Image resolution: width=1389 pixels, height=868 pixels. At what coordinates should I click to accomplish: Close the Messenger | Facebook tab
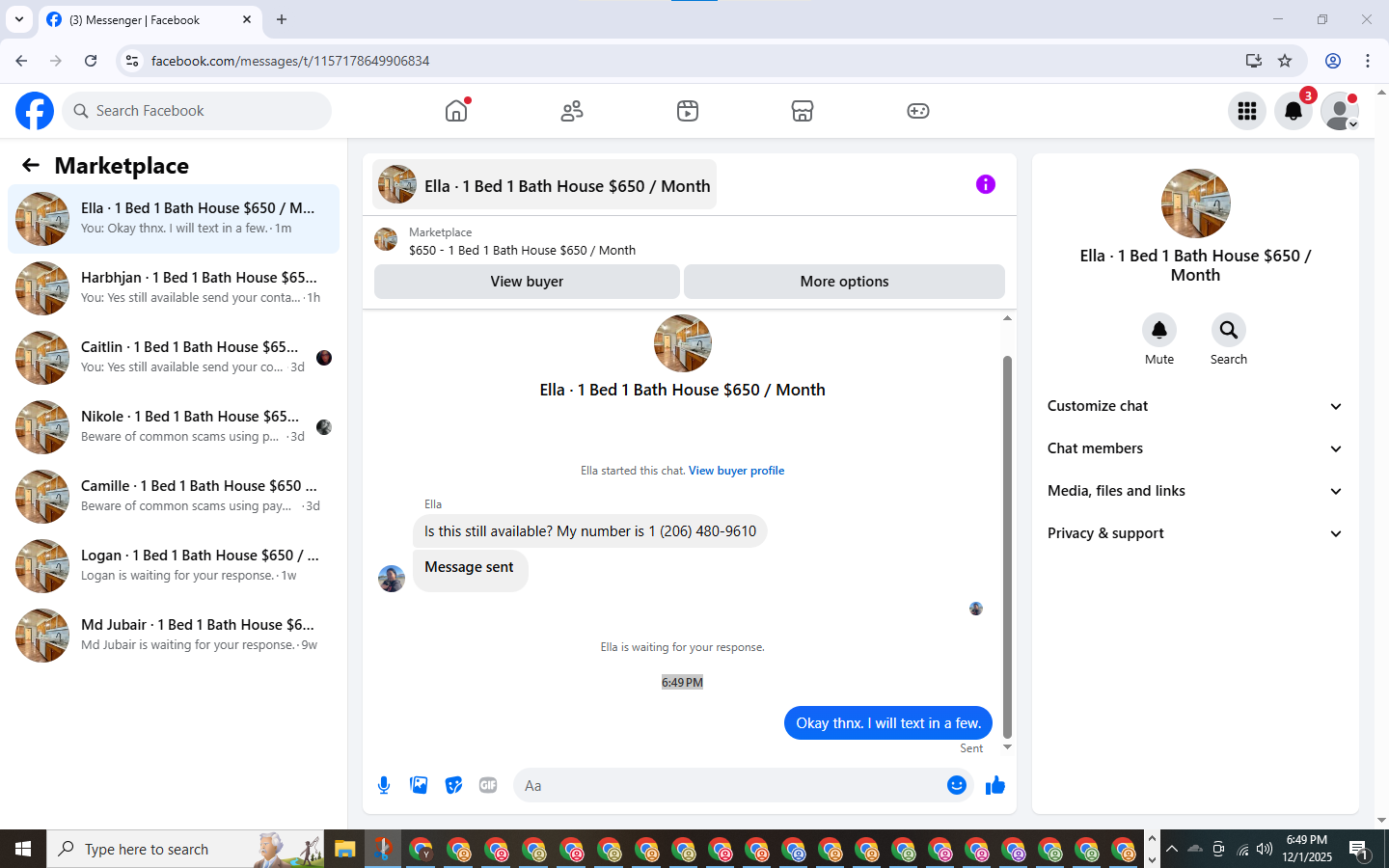coord(247,19)
